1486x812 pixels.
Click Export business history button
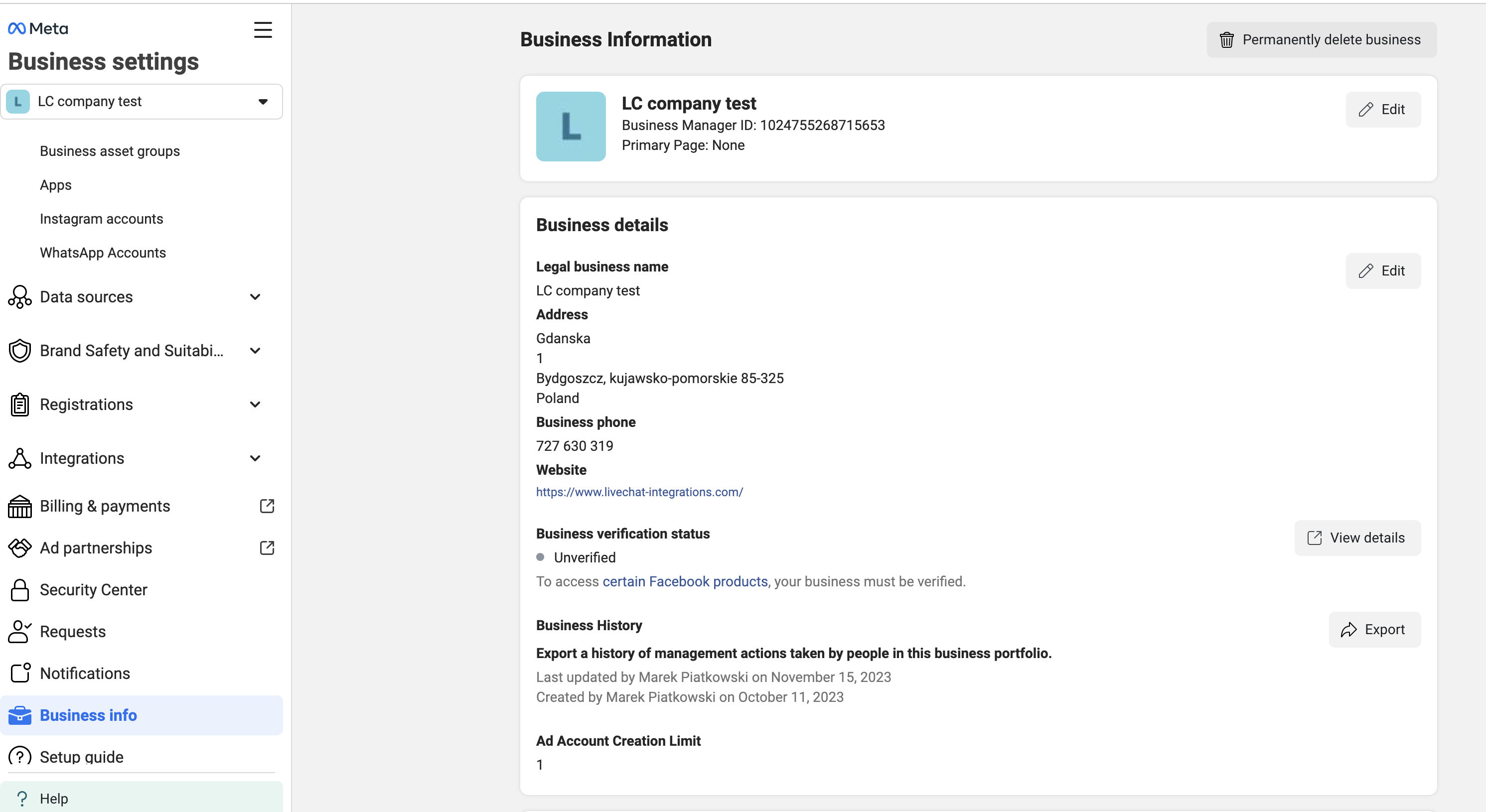(1374, 629)
